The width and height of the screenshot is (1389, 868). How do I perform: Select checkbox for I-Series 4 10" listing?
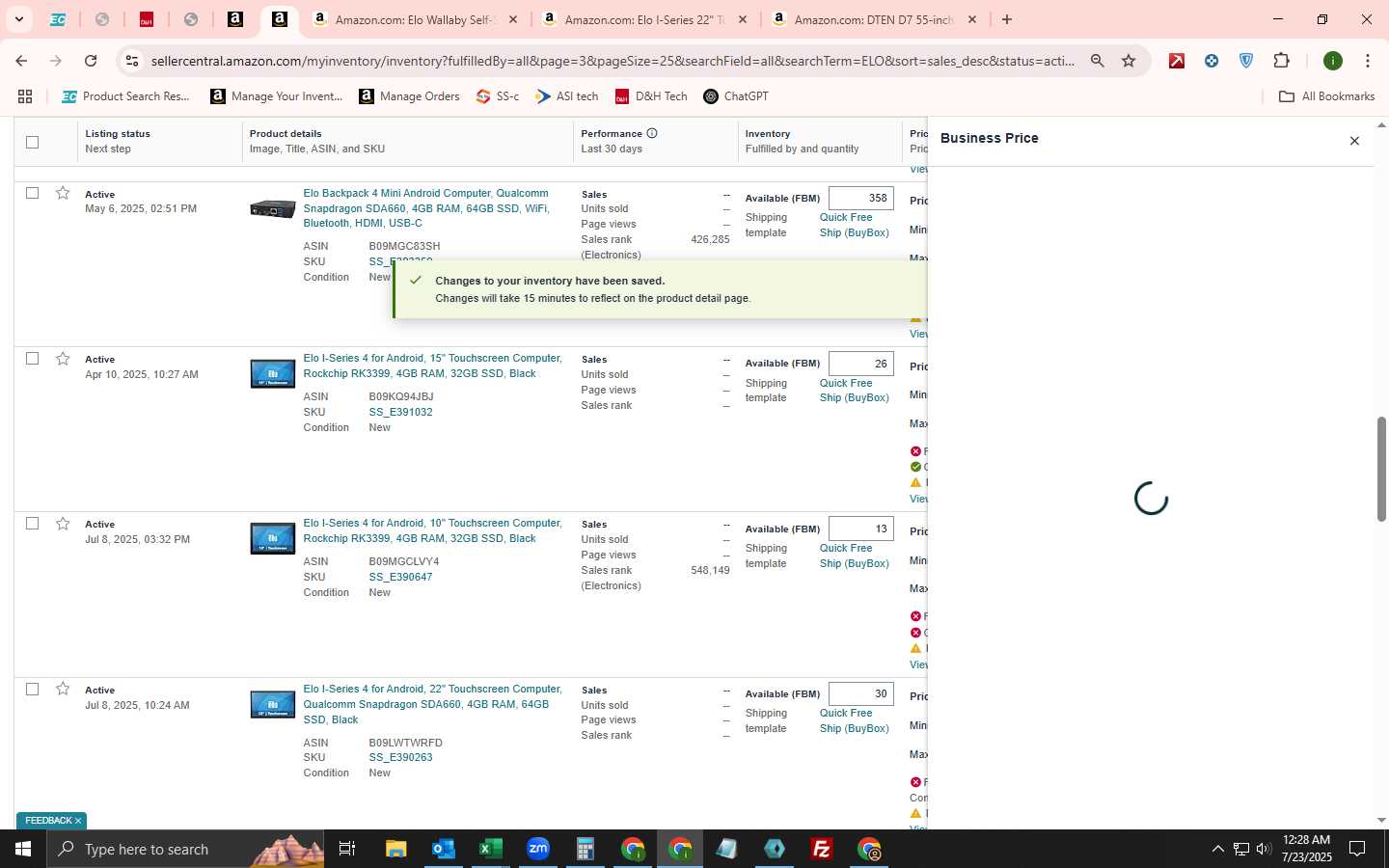(x=32, y=523)
